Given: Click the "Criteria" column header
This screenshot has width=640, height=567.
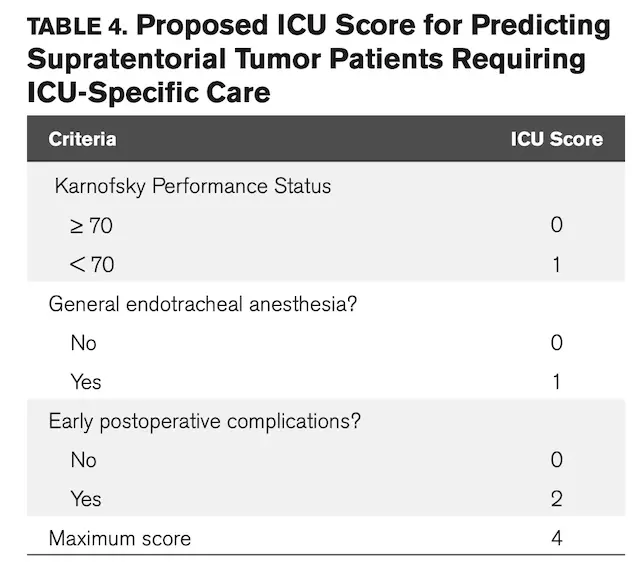Looking at the screenshot, I should pyautogui.click(x=82, y=139).
